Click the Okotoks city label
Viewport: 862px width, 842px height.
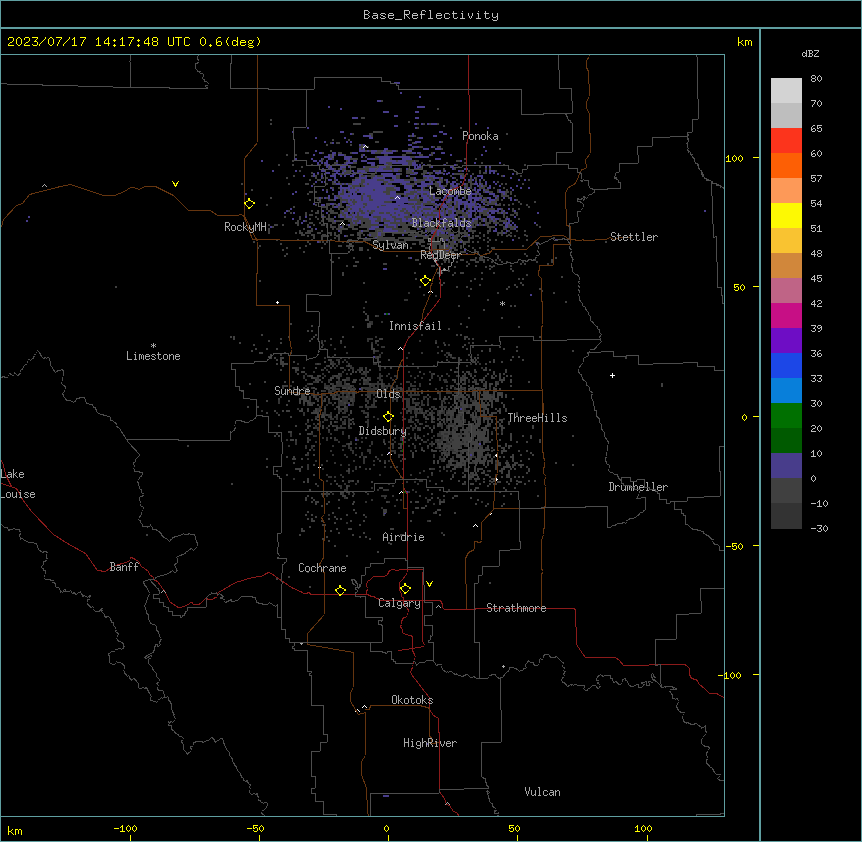point(412,700)
